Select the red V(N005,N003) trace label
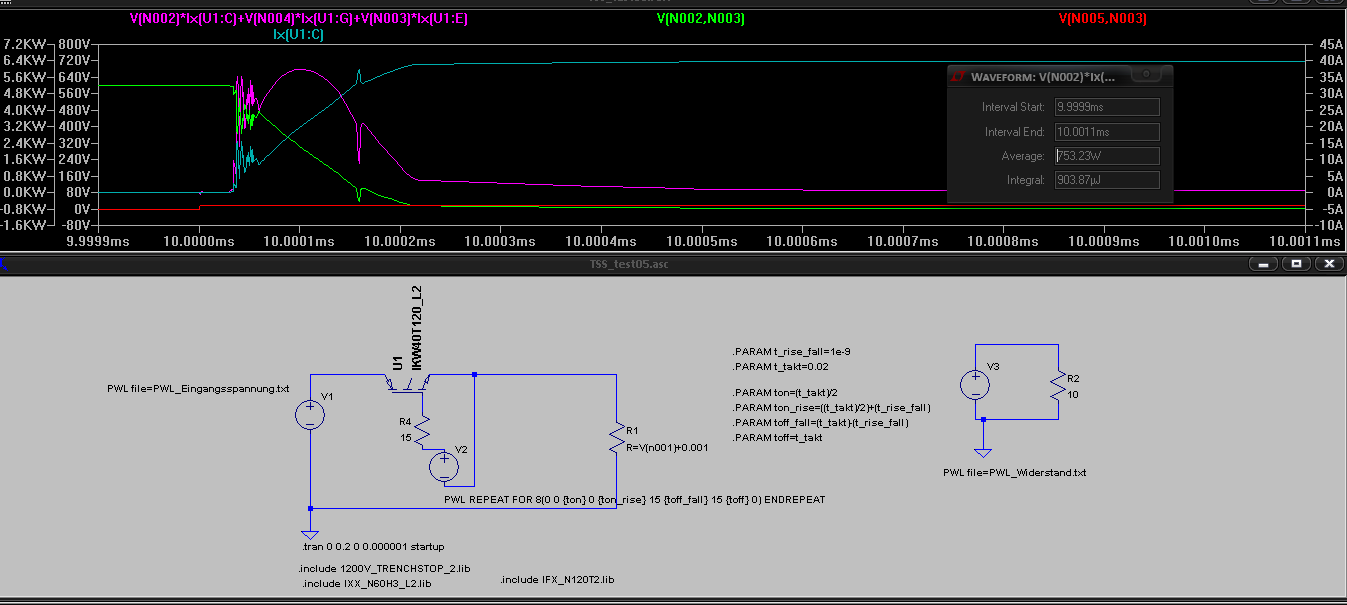The height and width of the screenshot is (605, 1347). tap(1102, 19)
